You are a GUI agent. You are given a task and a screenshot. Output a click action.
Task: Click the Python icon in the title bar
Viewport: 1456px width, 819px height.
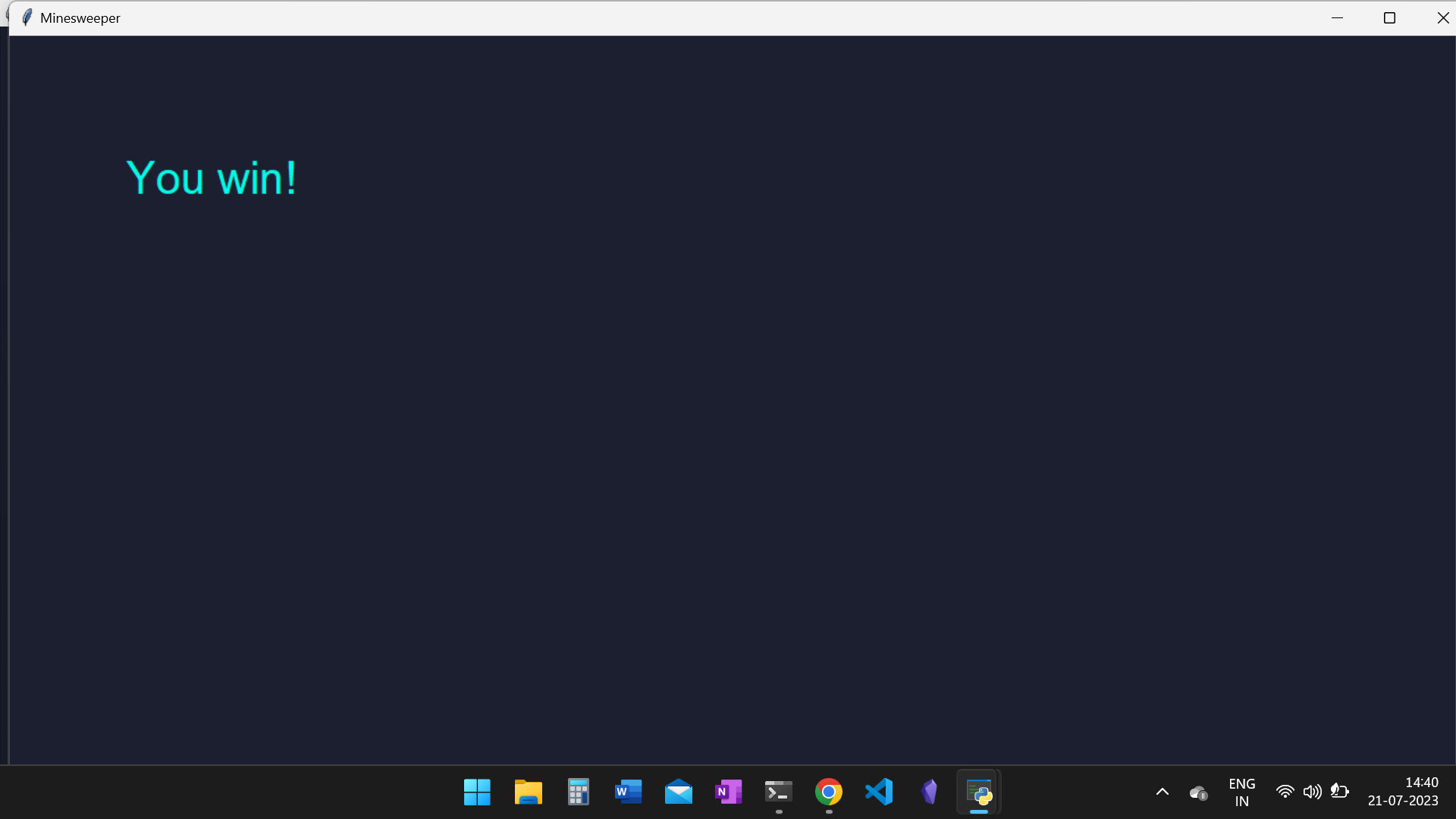(26, 17)
